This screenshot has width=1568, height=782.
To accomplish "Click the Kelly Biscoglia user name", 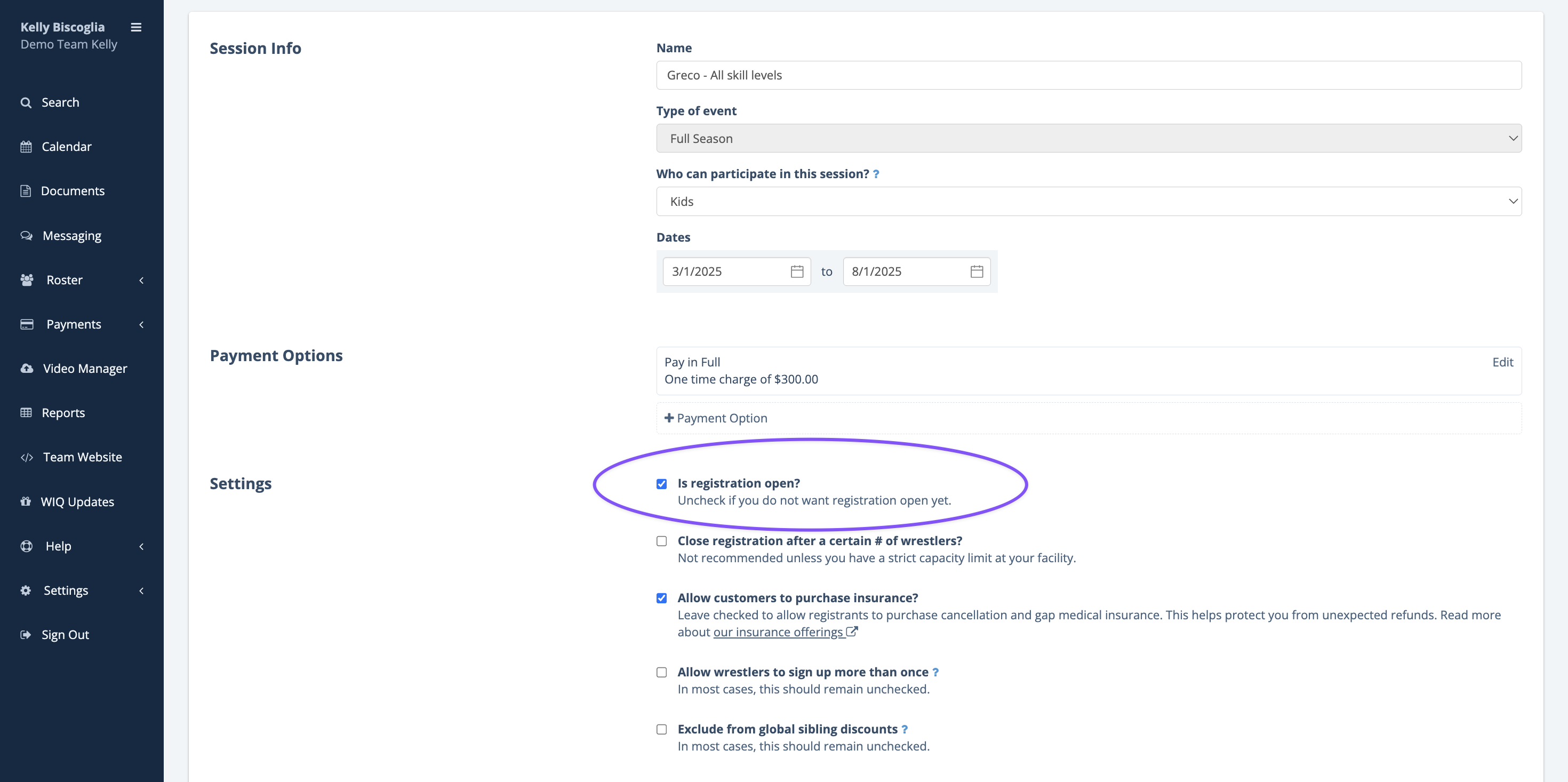I will click(63, 27).
